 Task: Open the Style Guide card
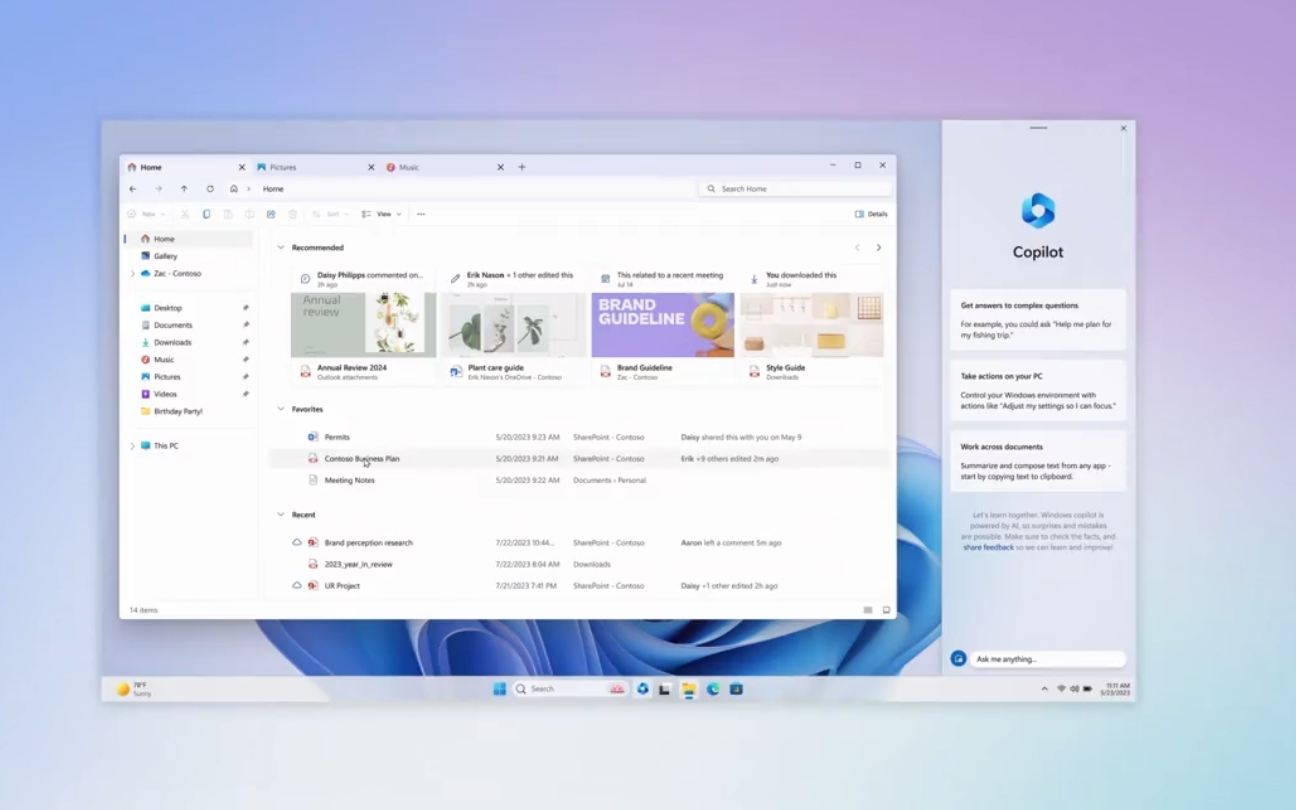(x=811, y=324)
